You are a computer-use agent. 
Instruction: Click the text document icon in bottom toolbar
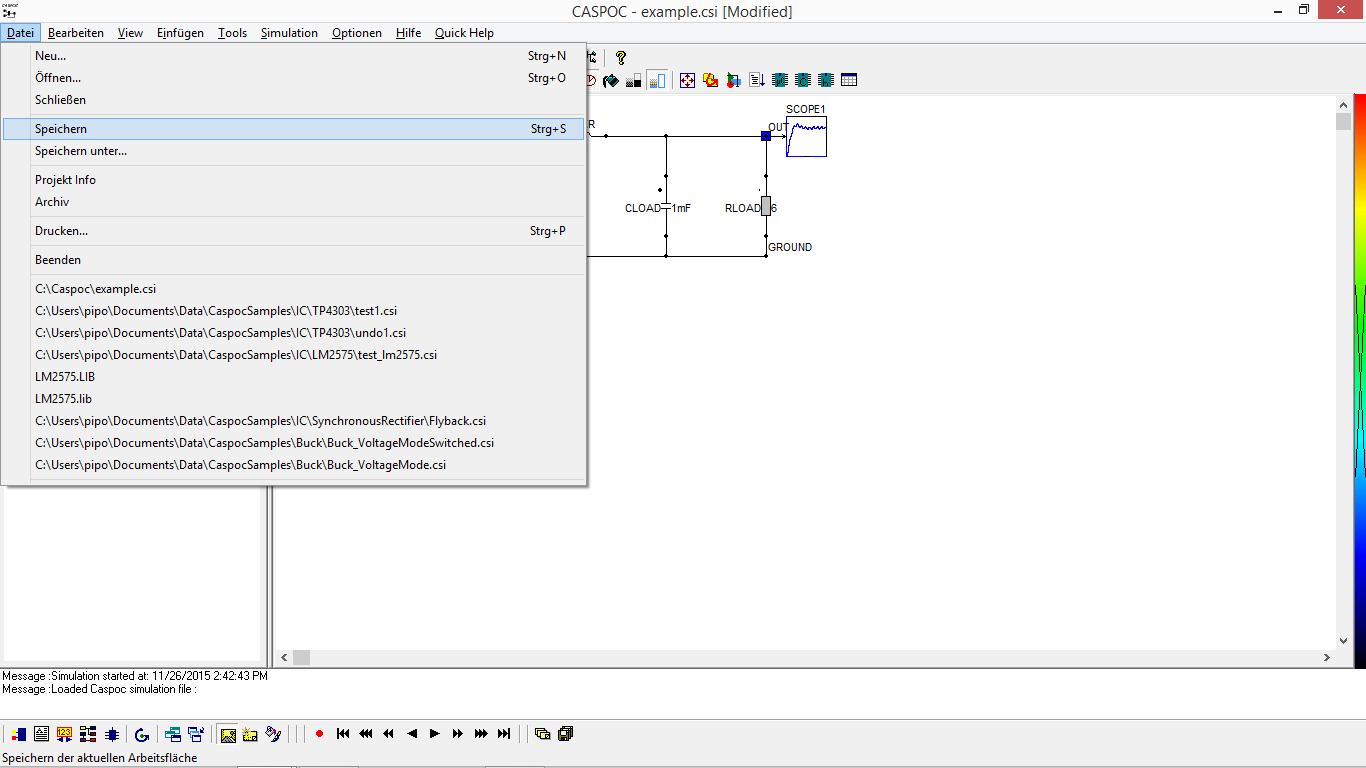[41, 734]
